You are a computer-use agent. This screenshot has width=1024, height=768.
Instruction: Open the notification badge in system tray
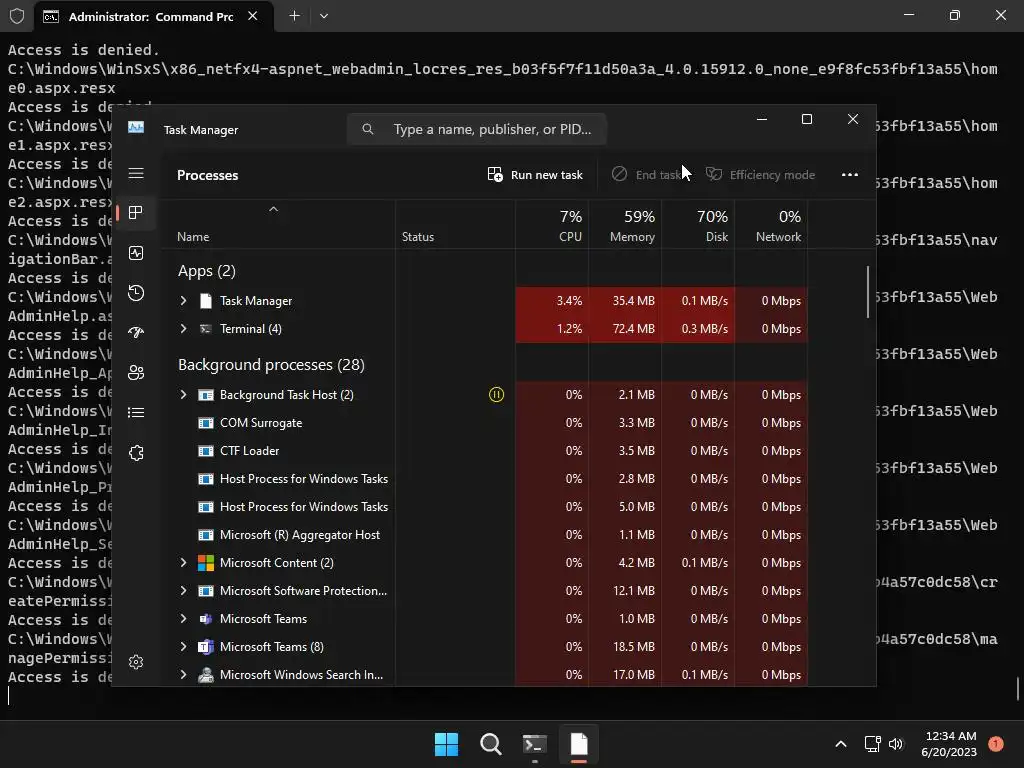coord(996,743)
